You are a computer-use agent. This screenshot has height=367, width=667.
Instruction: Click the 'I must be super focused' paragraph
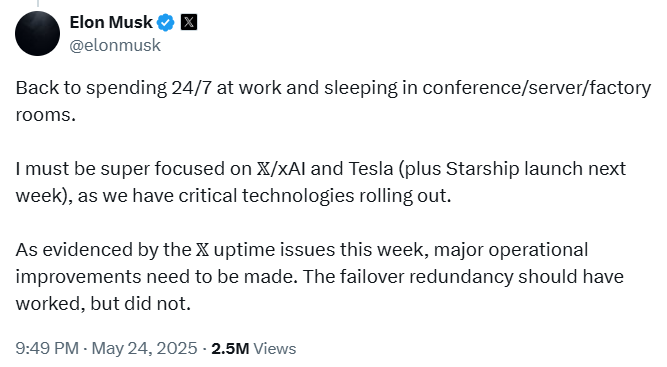click(321, 182)
